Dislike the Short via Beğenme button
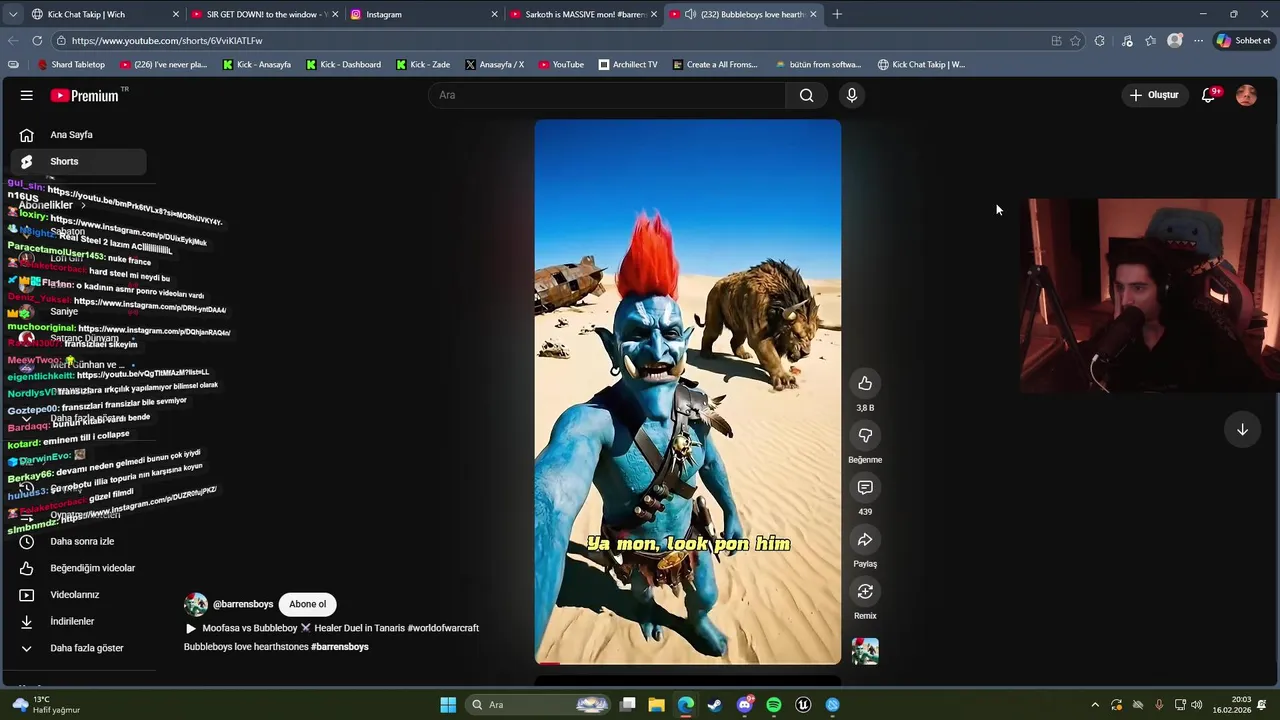This screenshot has width=1280, height=720. [865, 435]
